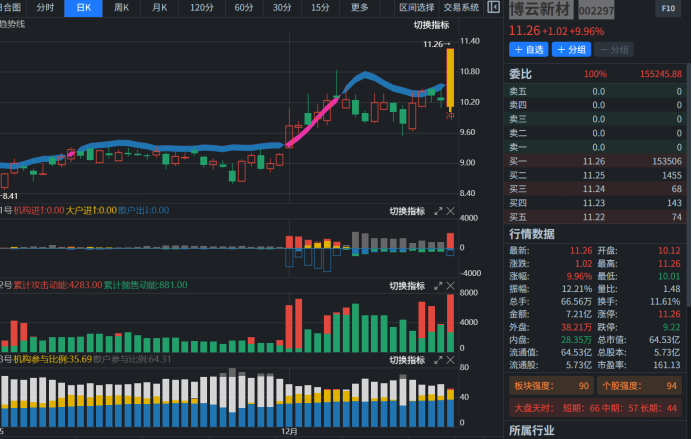The width and height of the screenshot is (692, 439).
Task: Open 切换指标 for the 累计攻击动能 panel
Action: [x=406, y=286]
